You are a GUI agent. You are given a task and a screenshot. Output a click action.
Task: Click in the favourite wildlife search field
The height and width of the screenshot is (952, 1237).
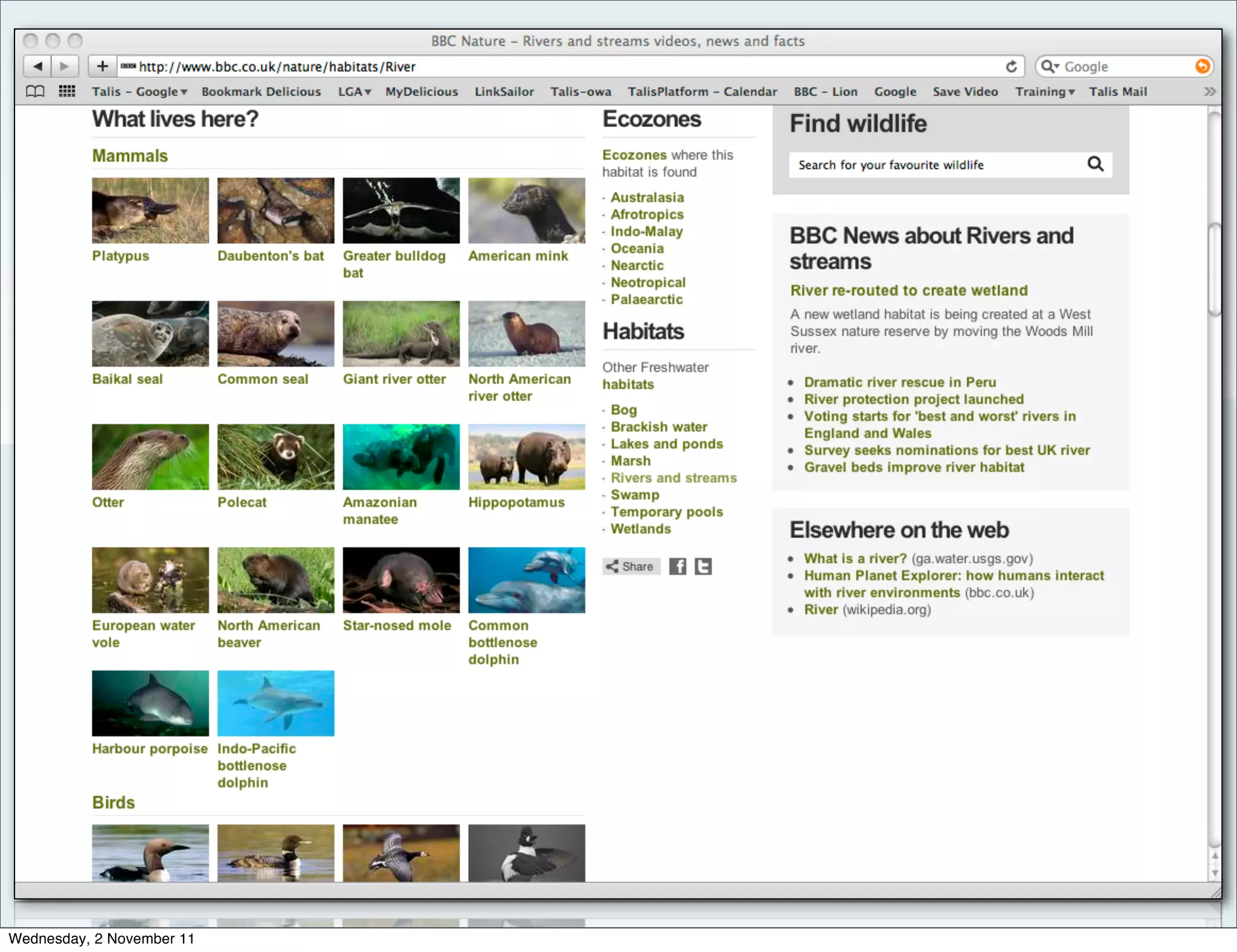(x=936, y=165)
